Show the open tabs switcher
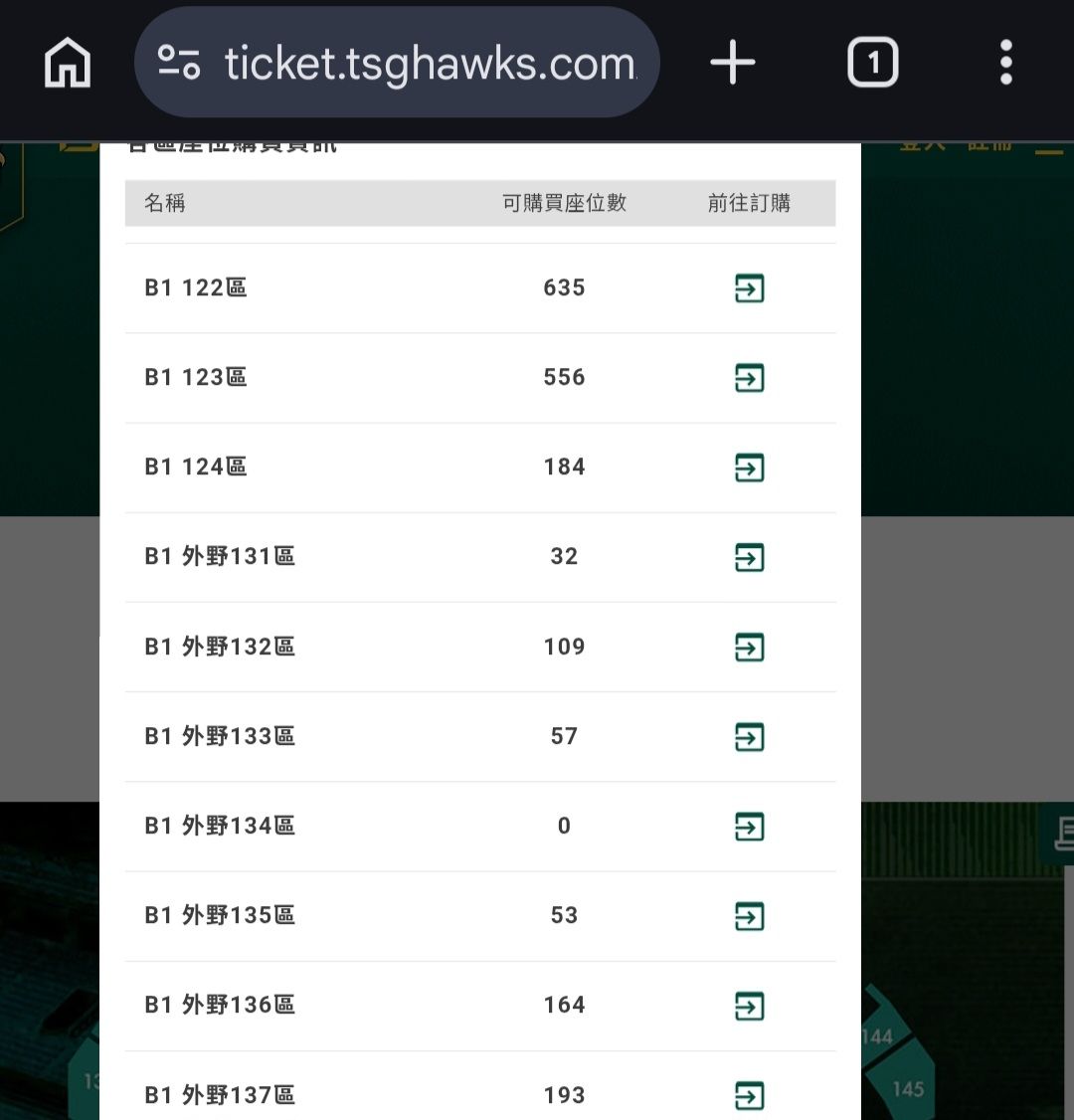 [872, 65]
